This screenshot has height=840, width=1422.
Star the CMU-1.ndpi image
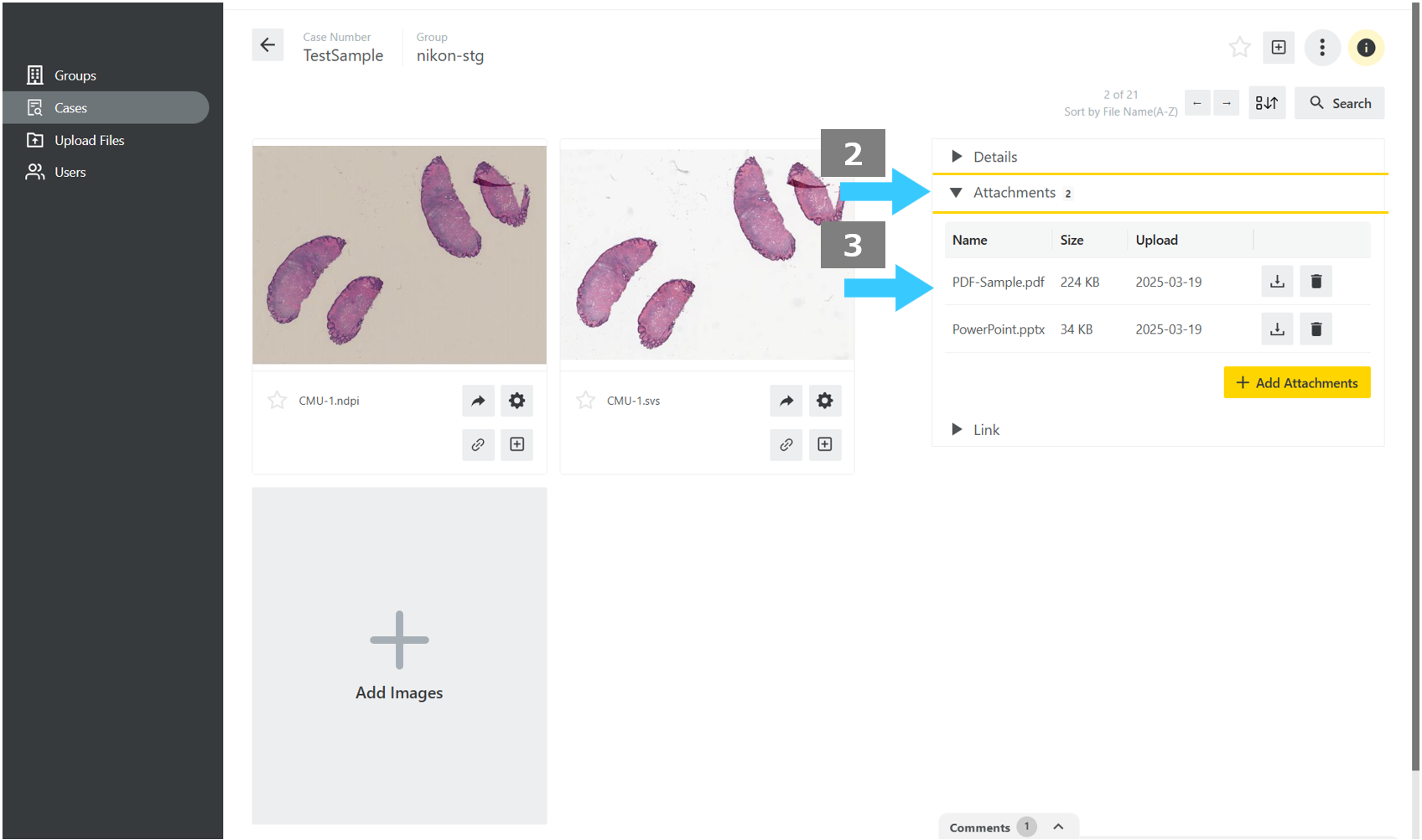tap(278, 401)
